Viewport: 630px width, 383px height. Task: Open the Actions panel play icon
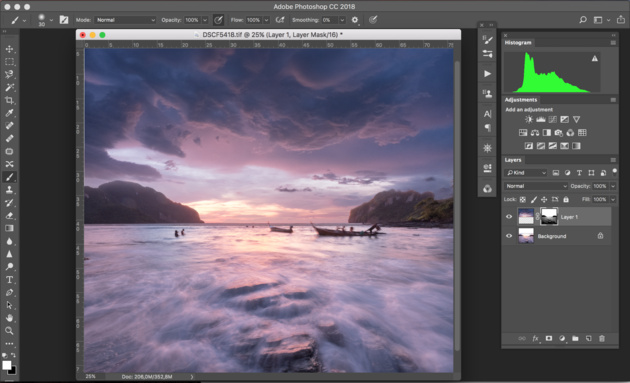(487, 74)
